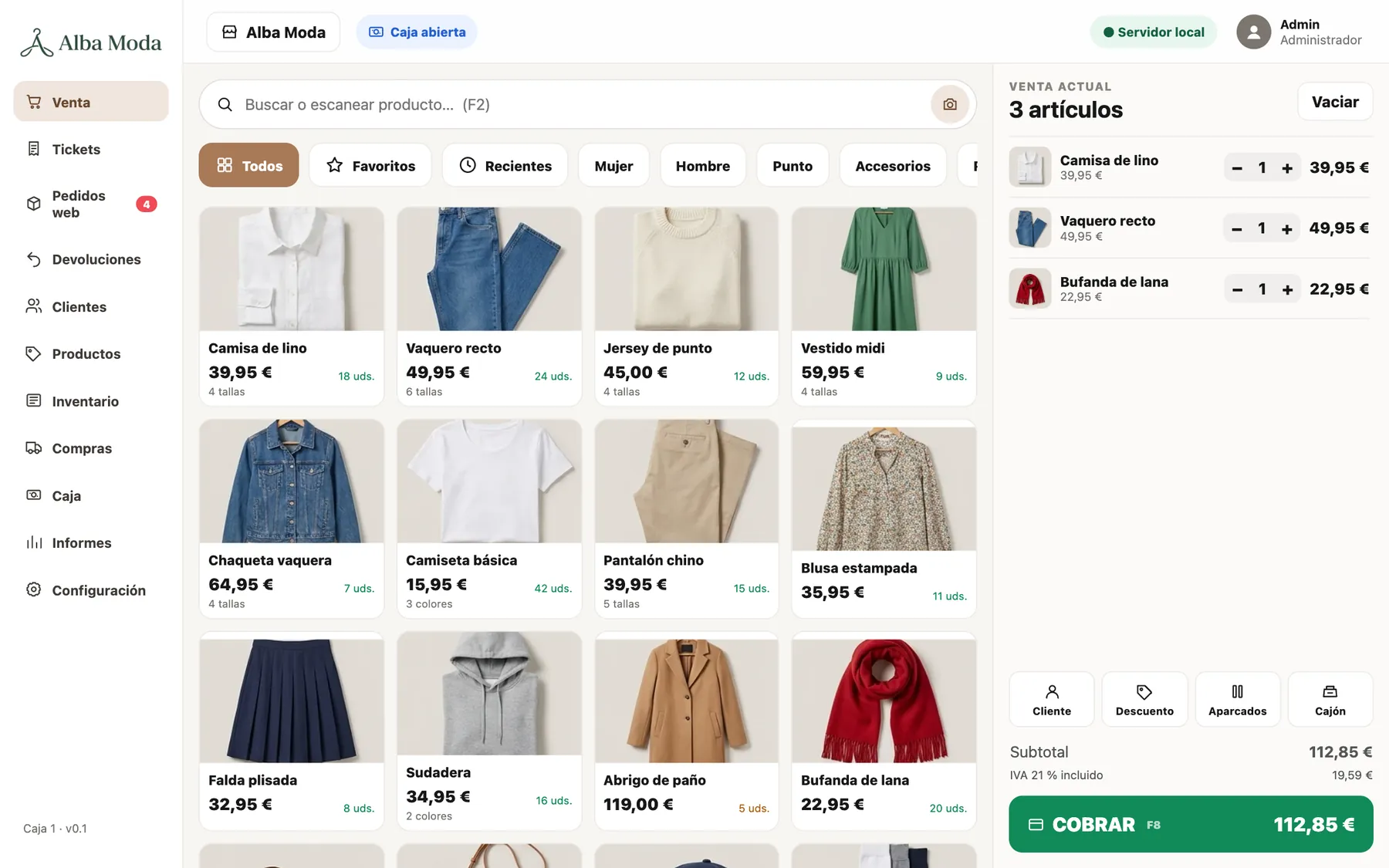Screen dimensions: 1389x868
Task: Decrease quantity of Bufanda de lana
Action: [1237, 289]
